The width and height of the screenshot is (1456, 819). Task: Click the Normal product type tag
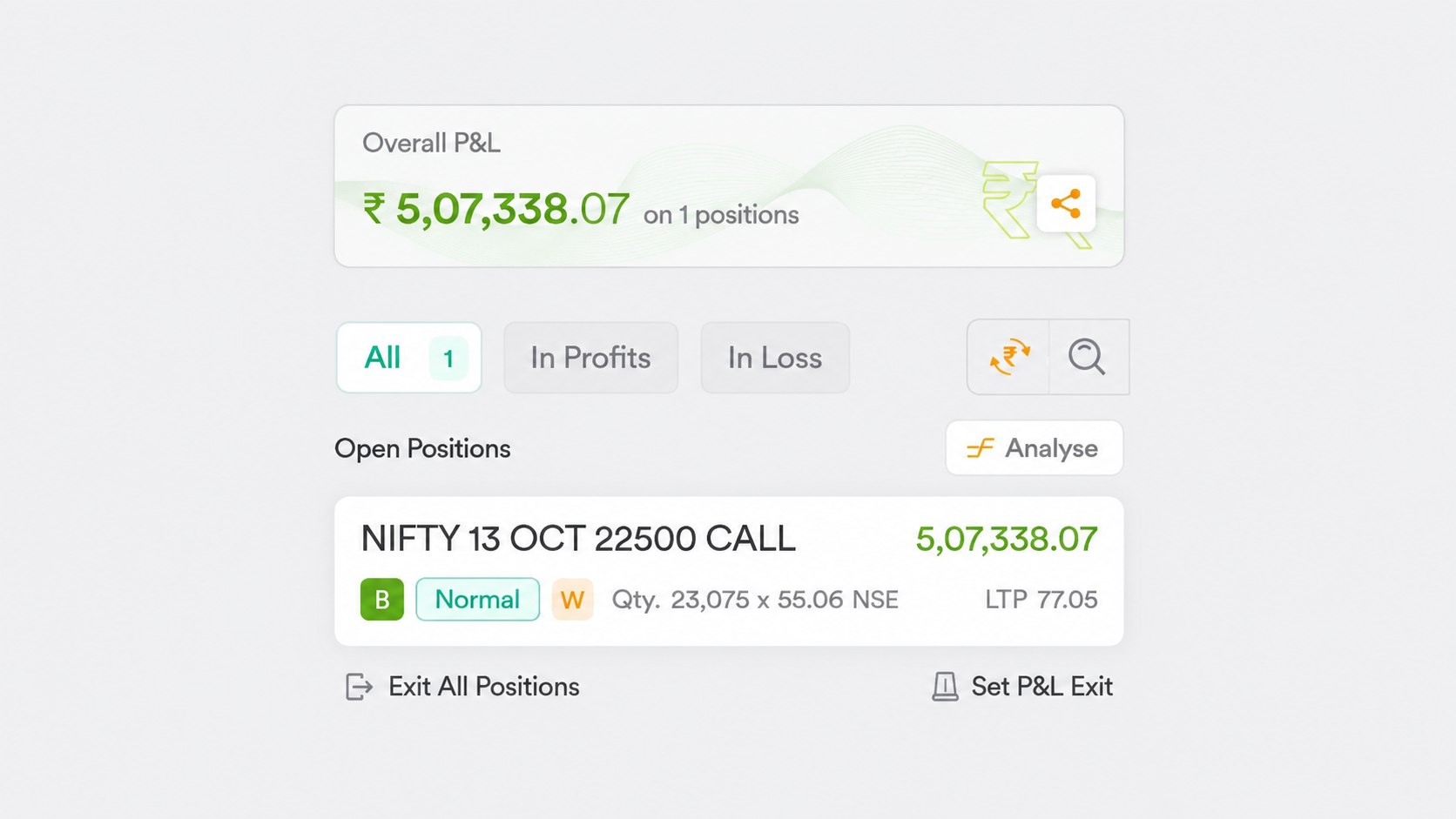click(x=477, y=599)
